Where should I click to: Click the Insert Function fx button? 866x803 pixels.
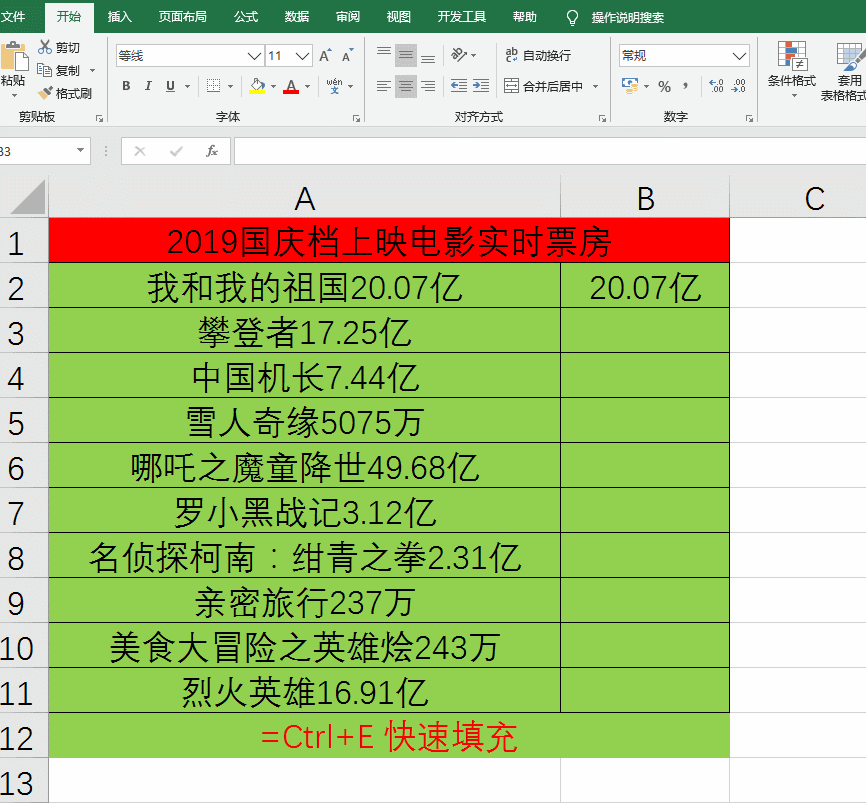point(212,151)
